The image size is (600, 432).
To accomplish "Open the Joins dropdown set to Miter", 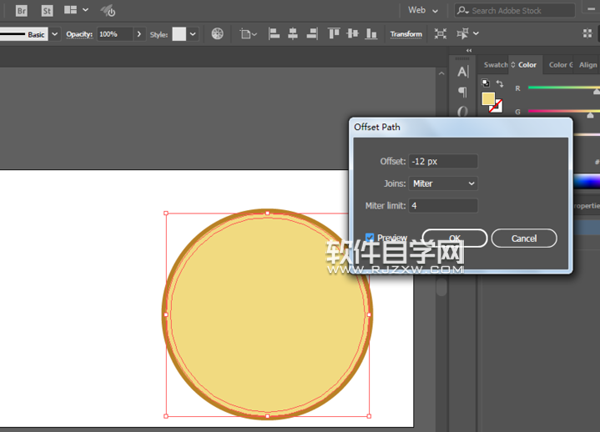I will [444, 183].
